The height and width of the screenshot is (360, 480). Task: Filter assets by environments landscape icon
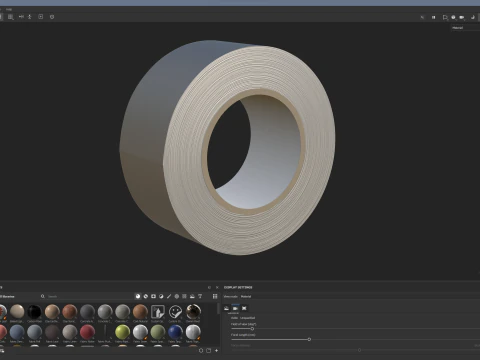[x=192, y=296]
